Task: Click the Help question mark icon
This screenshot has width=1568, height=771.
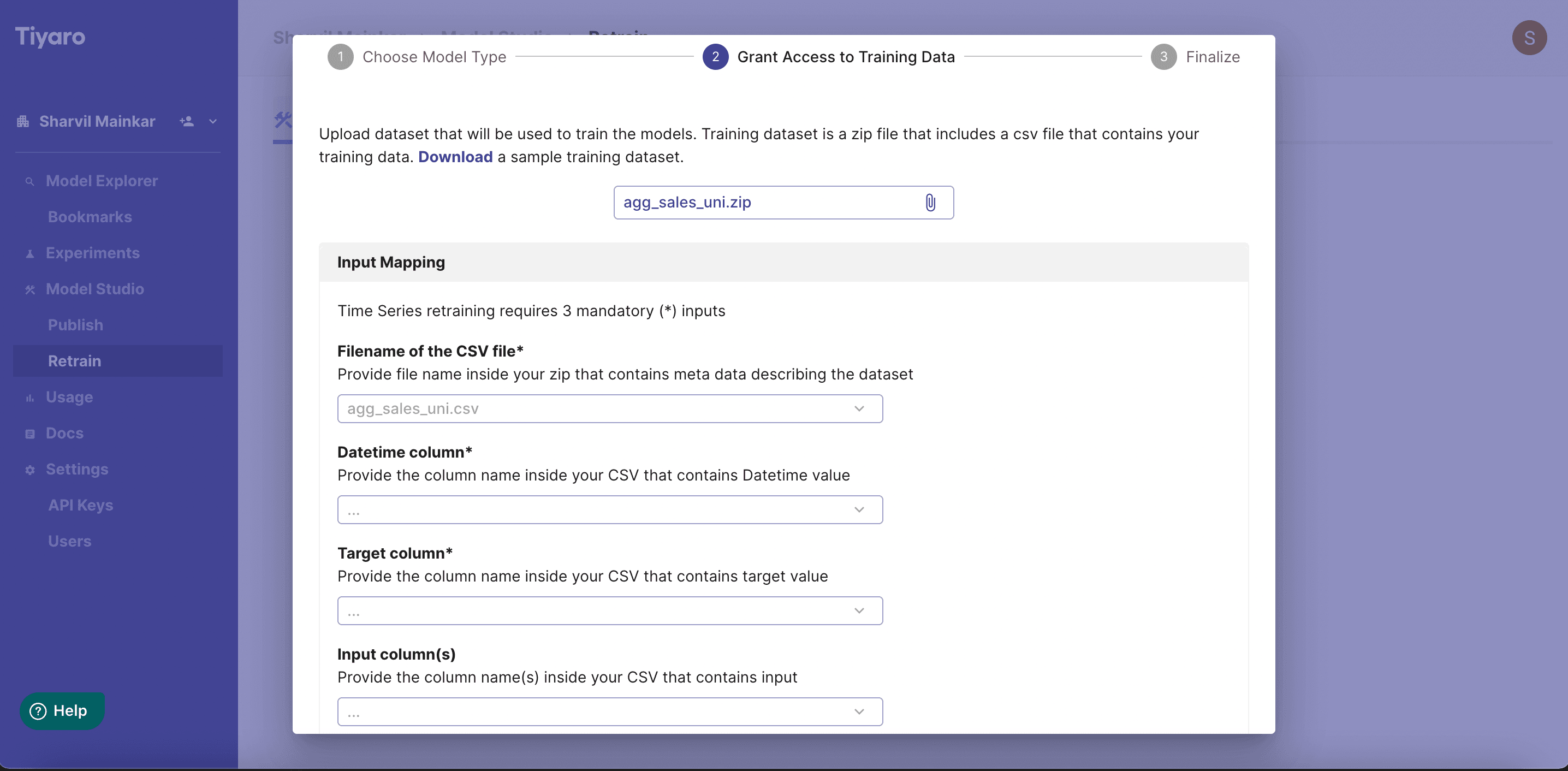Action: pos(38,711)
